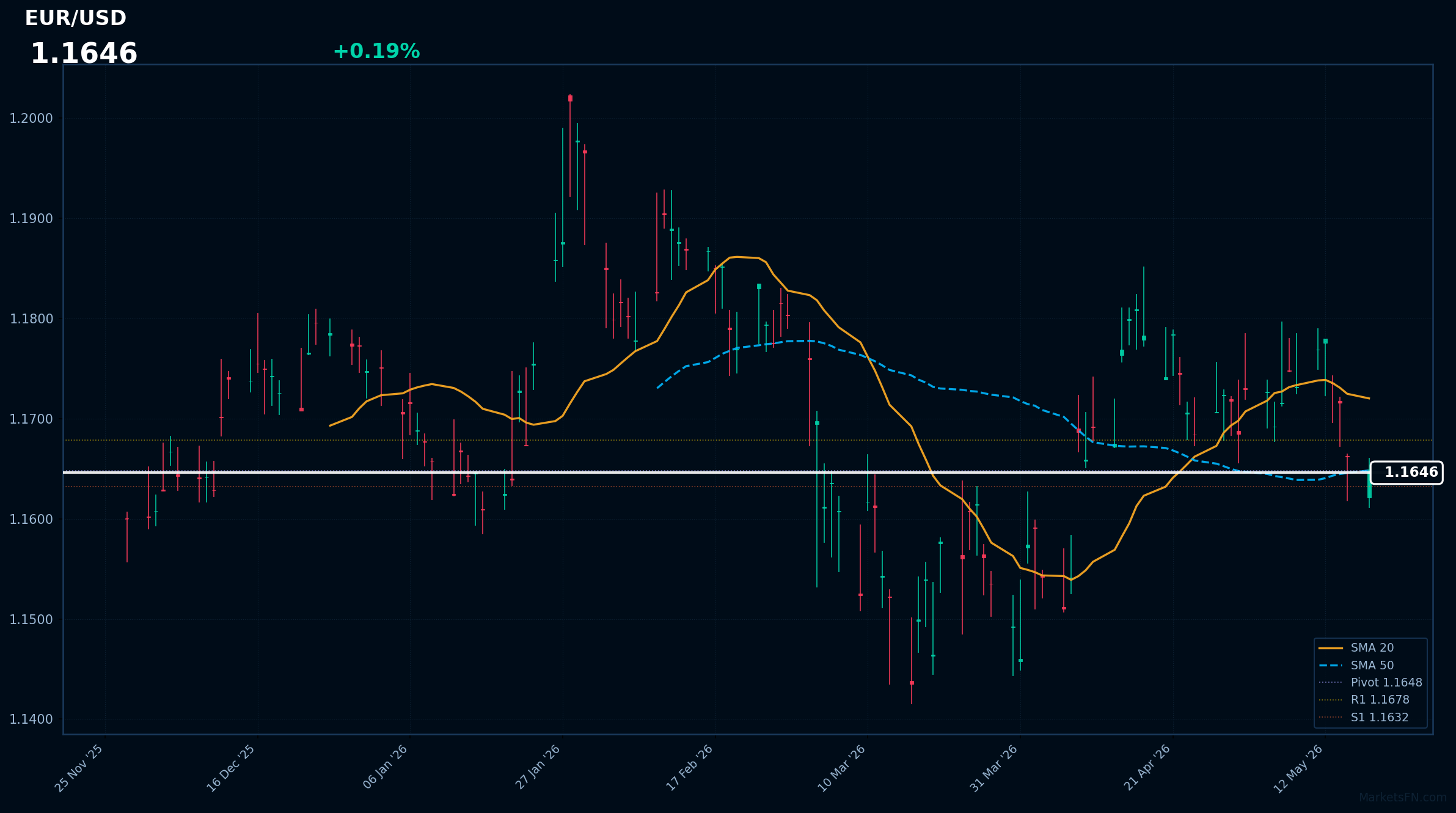
Task: Click the 1.1900 price axis label
Action: point(31,219)
